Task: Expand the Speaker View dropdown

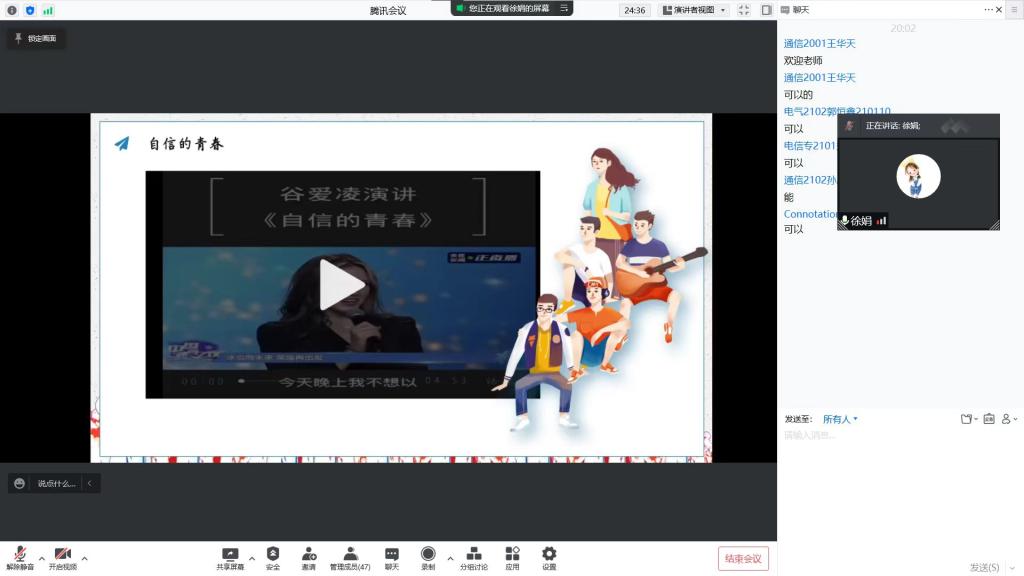Action: 694,10
